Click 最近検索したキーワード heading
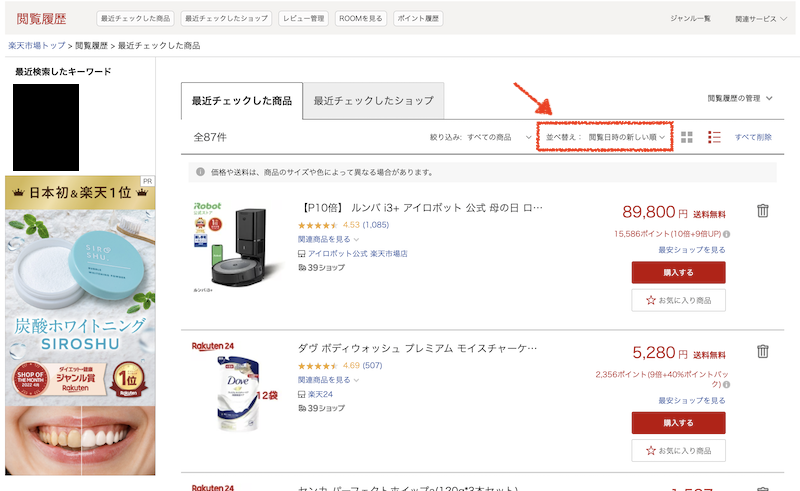 (63, 71)
